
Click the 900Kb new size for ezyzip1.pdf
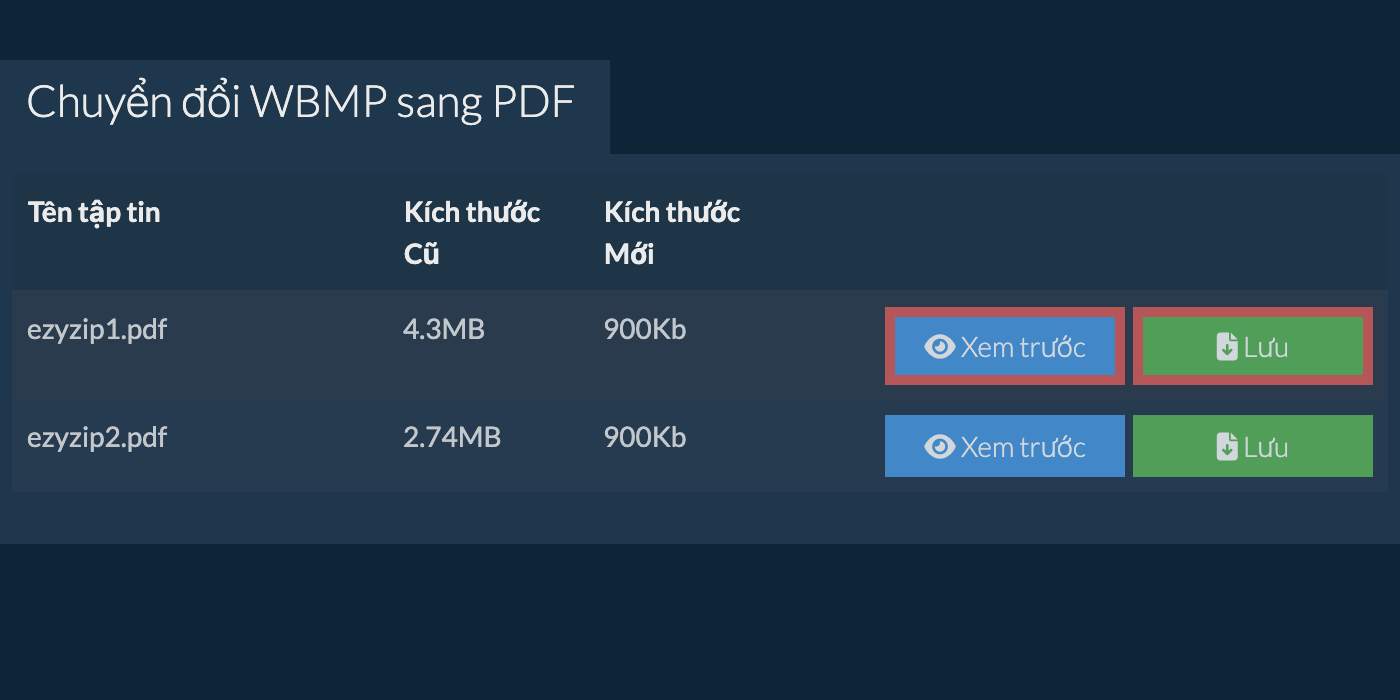[645, 329]
